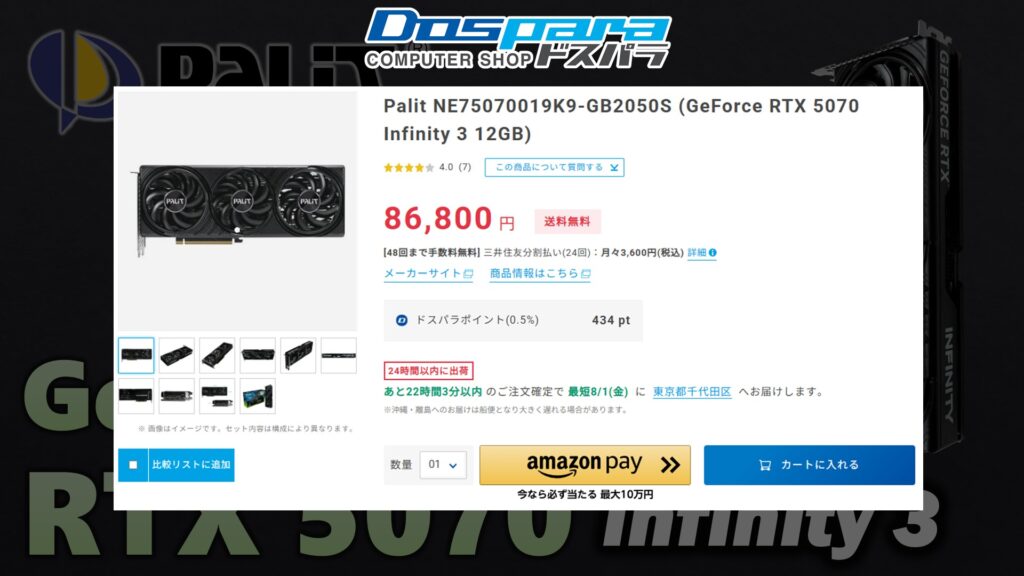Image resolution: width=1024 pixels, height=576 pixels.
Task: Open the 詳細 installment details link
Action: pyautogui.click(x=697, y=253)
